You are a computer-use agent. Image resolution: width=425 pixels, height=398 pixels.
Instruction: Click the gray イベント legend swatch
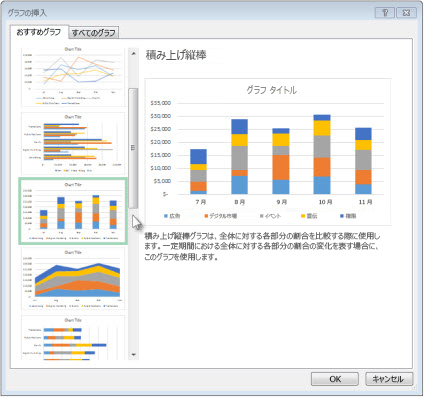262,216
